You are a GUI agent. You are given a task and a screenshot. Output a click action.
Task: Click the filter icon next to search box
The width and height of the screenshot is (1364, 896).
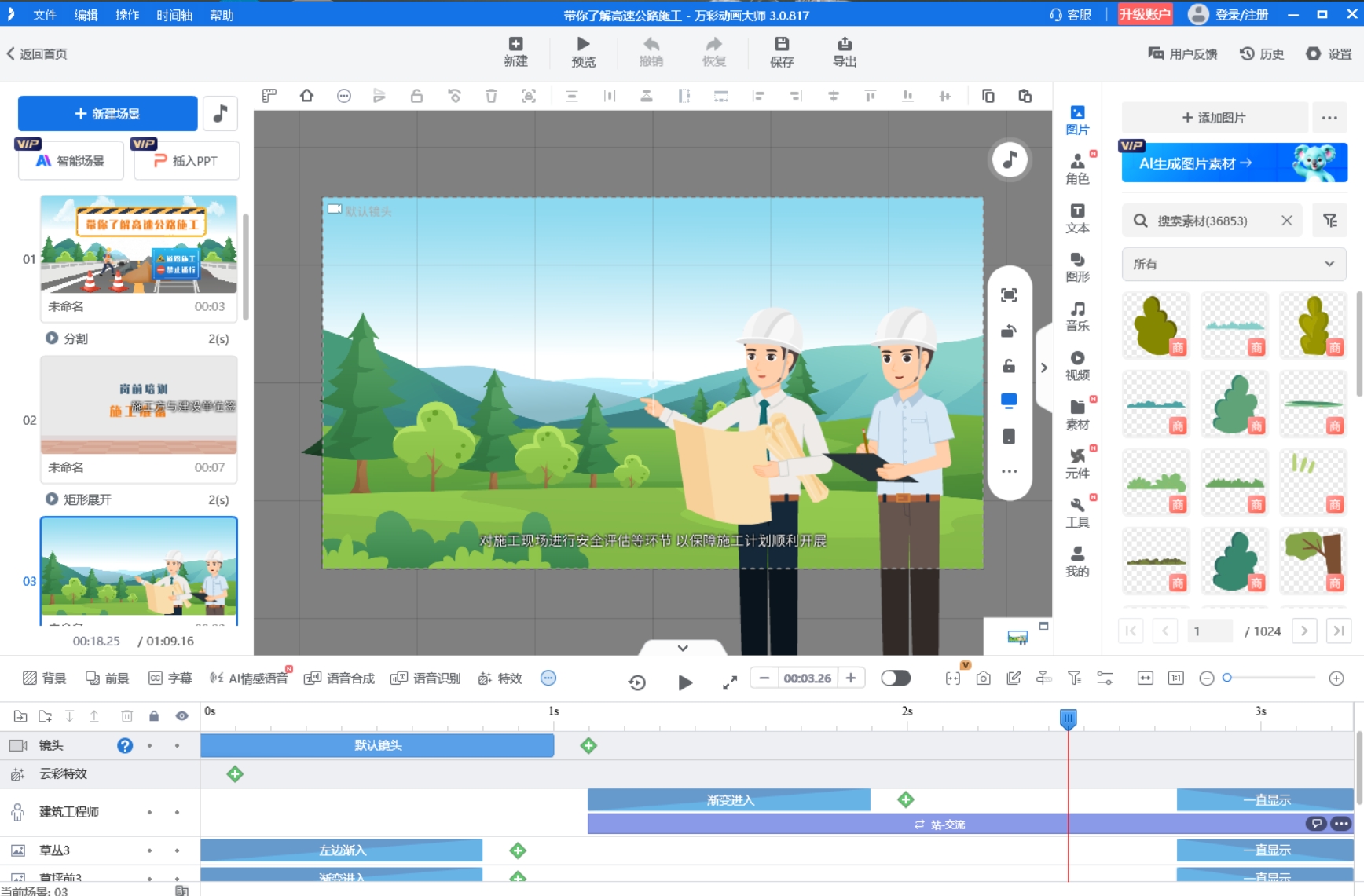(1329, 221)
